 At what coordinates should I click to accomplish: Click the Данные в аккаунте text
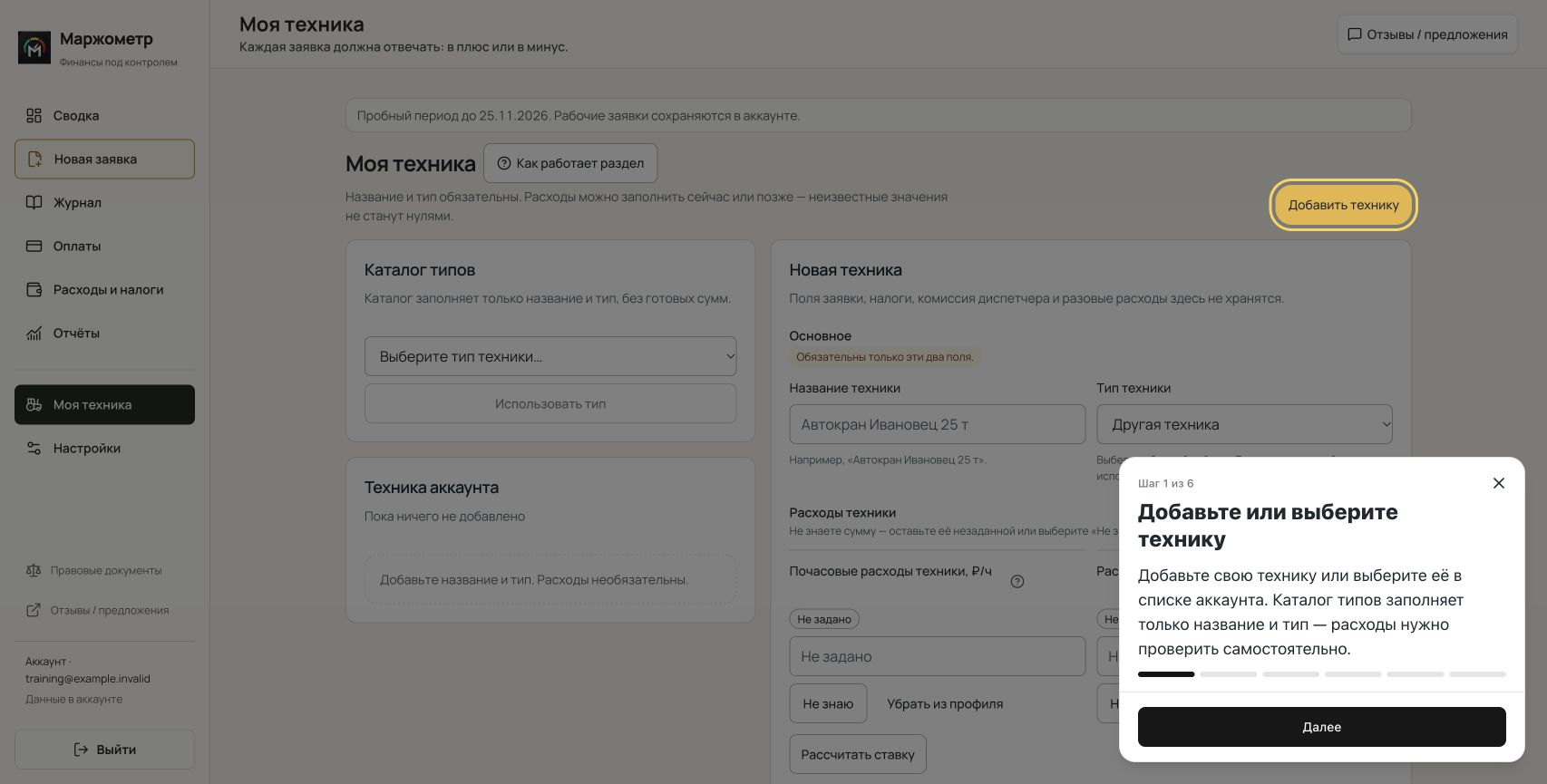(73, 699)
